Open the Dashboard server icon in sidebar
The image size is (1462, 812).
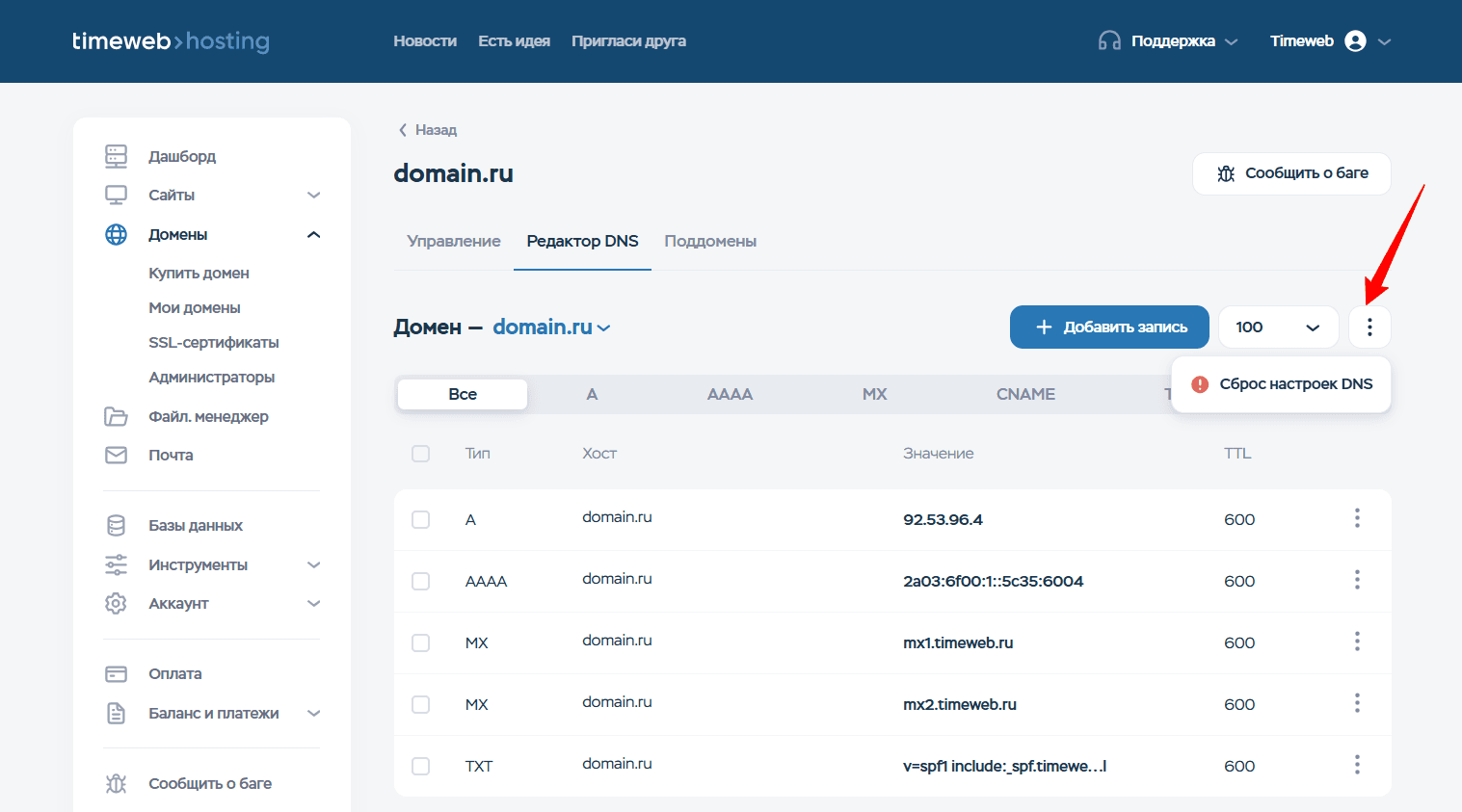tap(116, 156)
